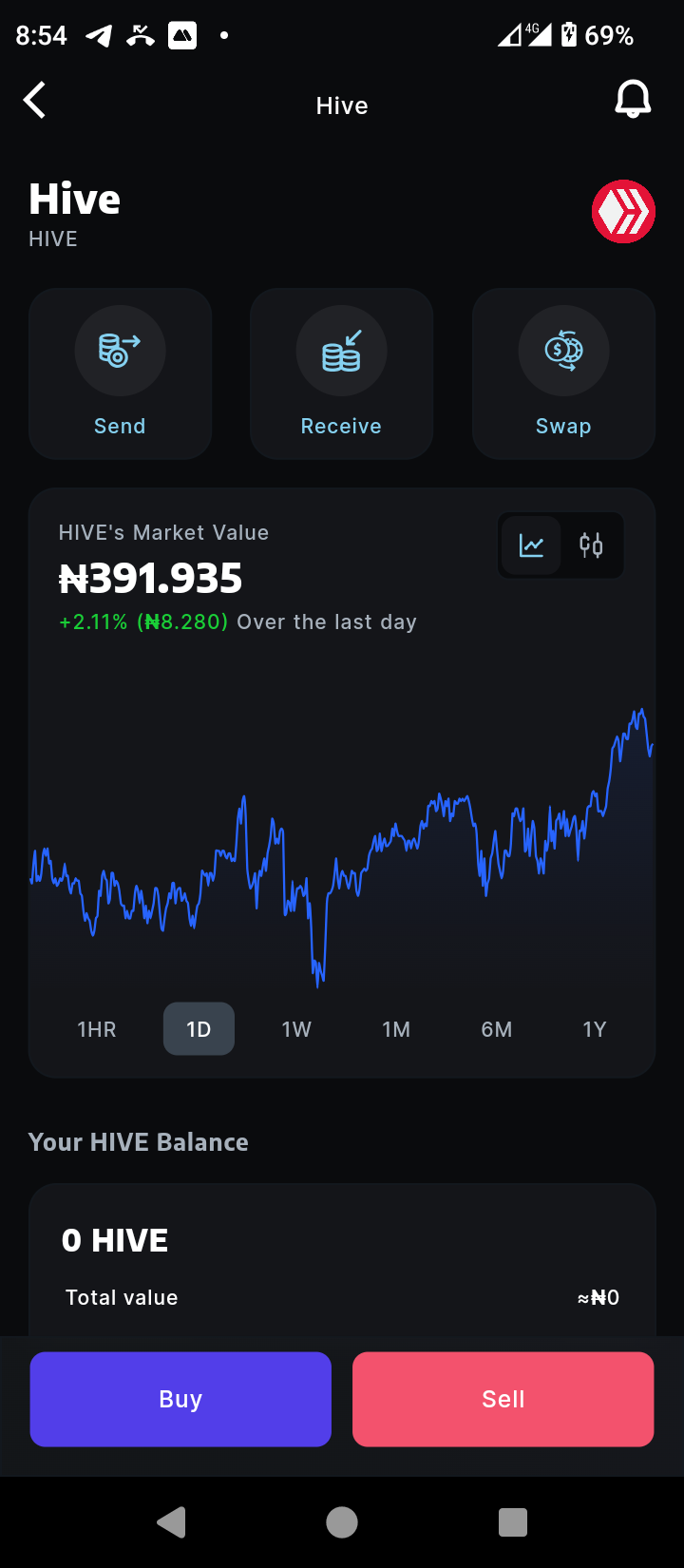Tap the red Hive logo icon
This screenshot has height=1568, width=684.
[623, 211]
